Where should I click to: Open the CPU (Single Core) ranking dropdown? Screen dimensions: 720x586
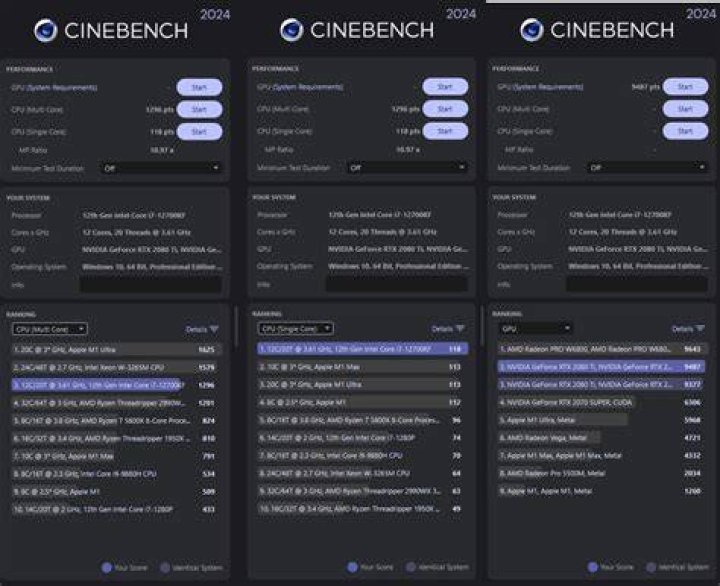pos(296,328)
